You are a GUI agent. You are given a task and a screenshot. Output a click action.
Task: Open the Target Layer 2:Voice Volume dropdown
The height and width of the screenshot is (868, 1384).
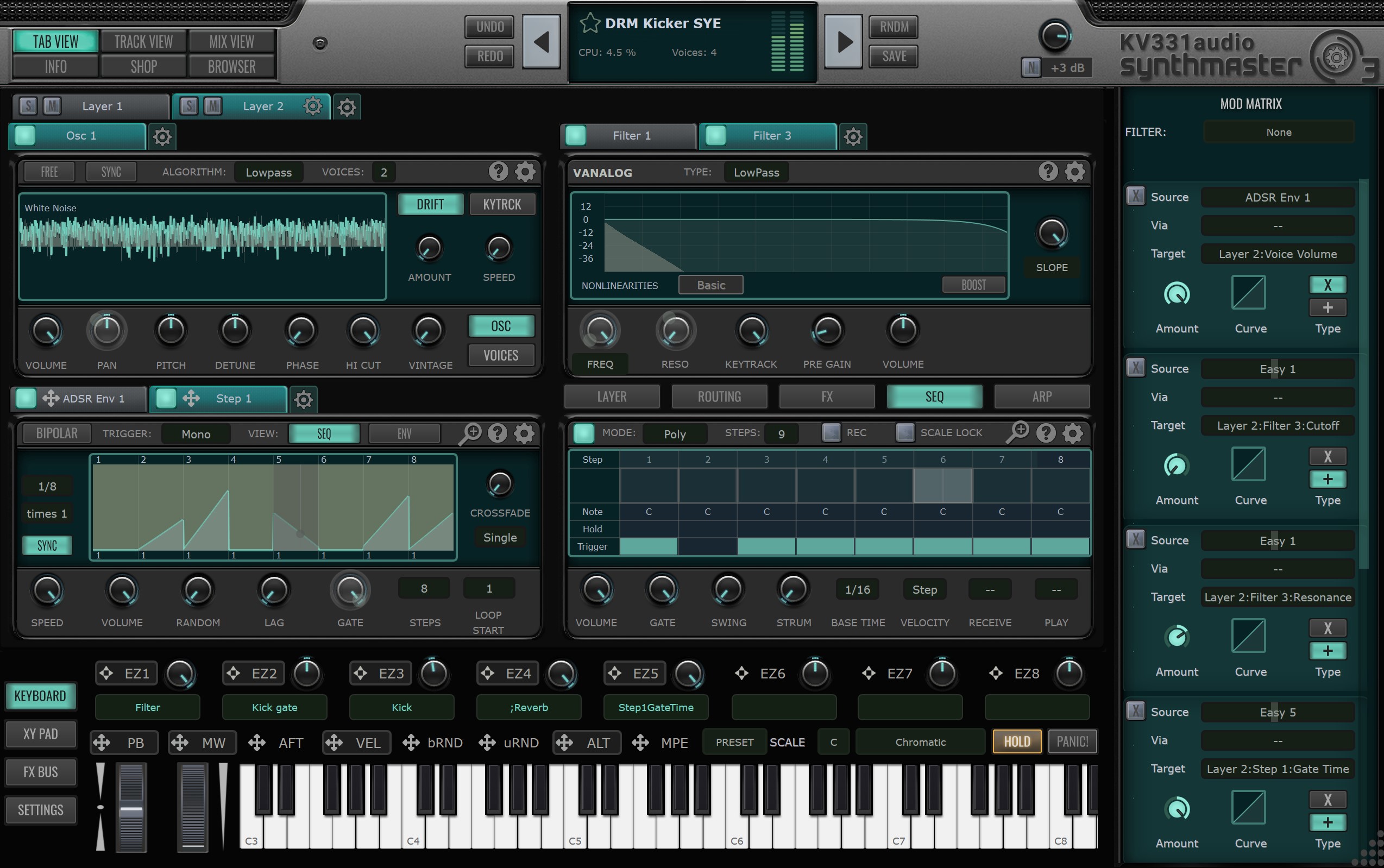[1277, 254]
